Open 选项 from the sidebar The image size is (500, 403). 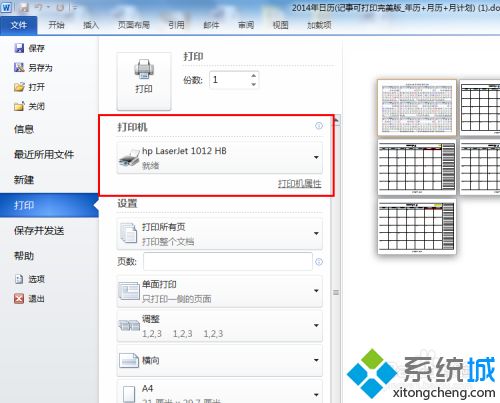(x=29, y=279)
